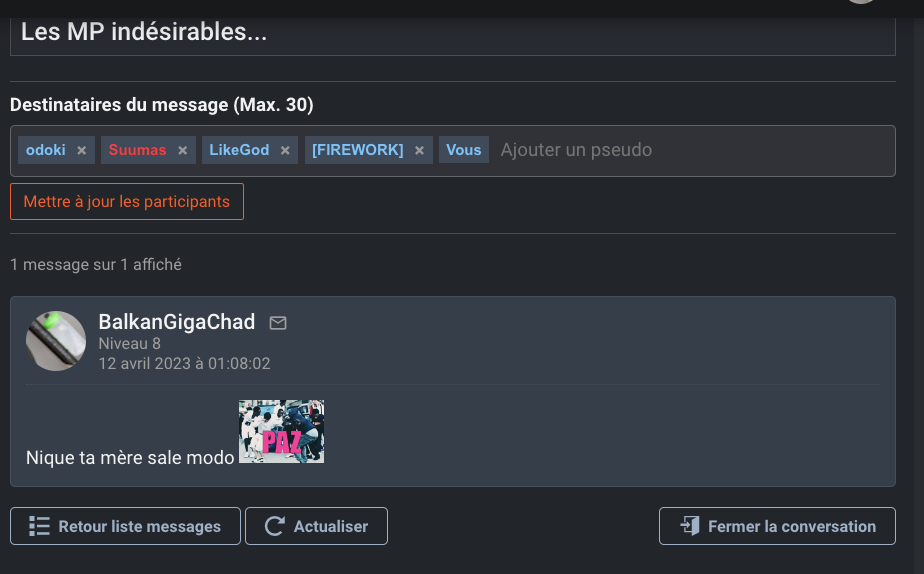This screenshot has width=924, height=574.
Task: Click Fermer la conversation button
Action: click(777, 526)
